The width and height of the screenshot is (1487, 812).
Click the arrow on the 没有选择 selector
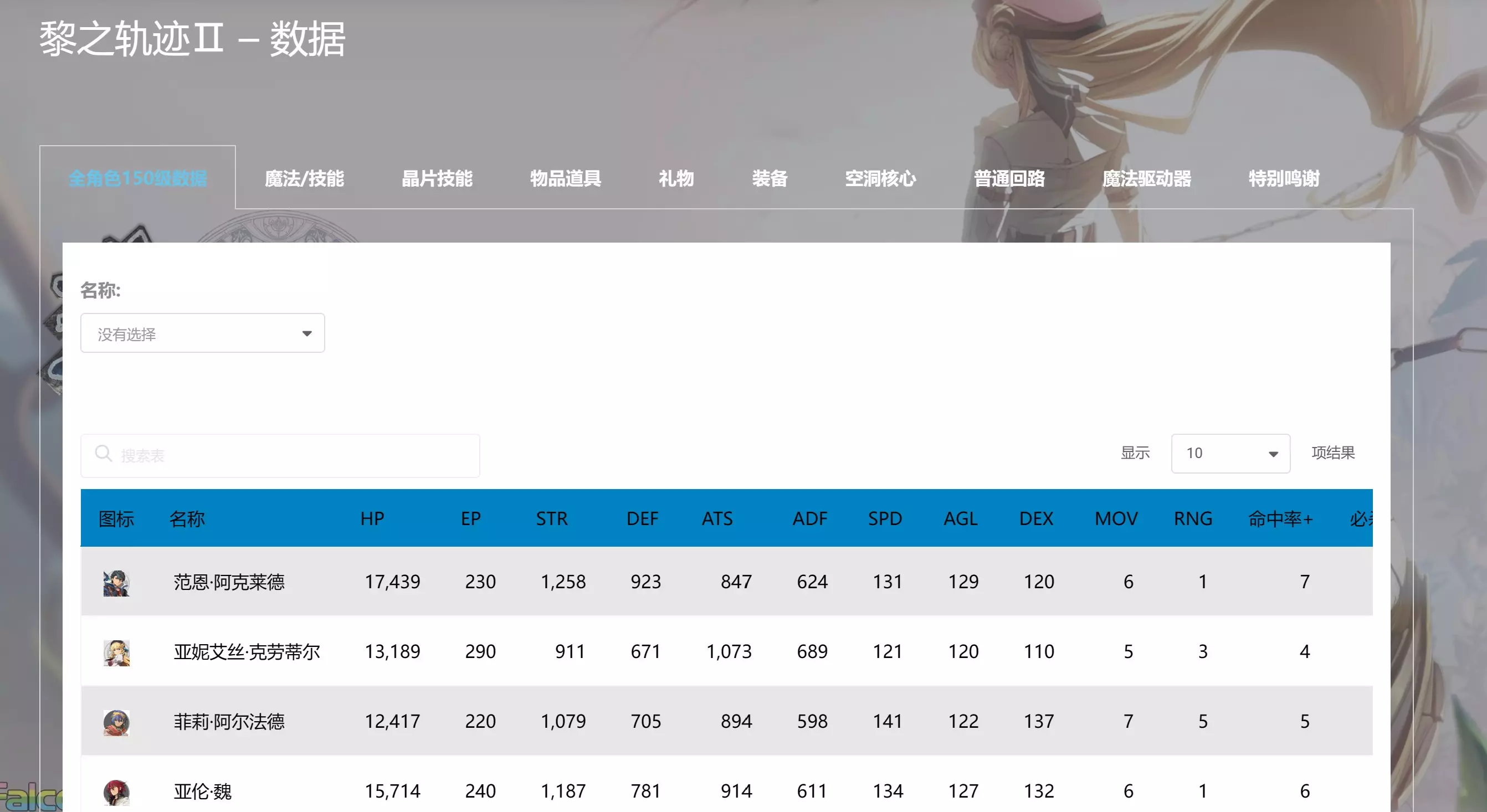pos(306,333)
